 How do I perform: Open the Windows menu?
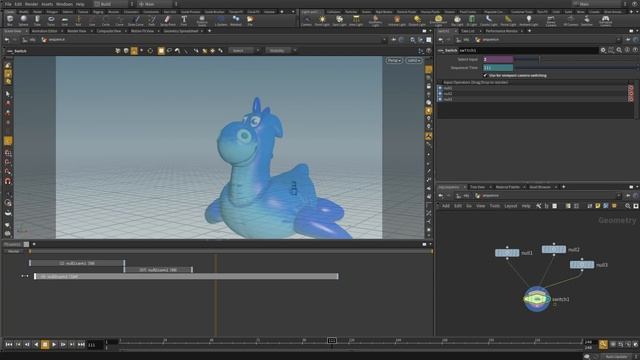[x=64, y=4]
